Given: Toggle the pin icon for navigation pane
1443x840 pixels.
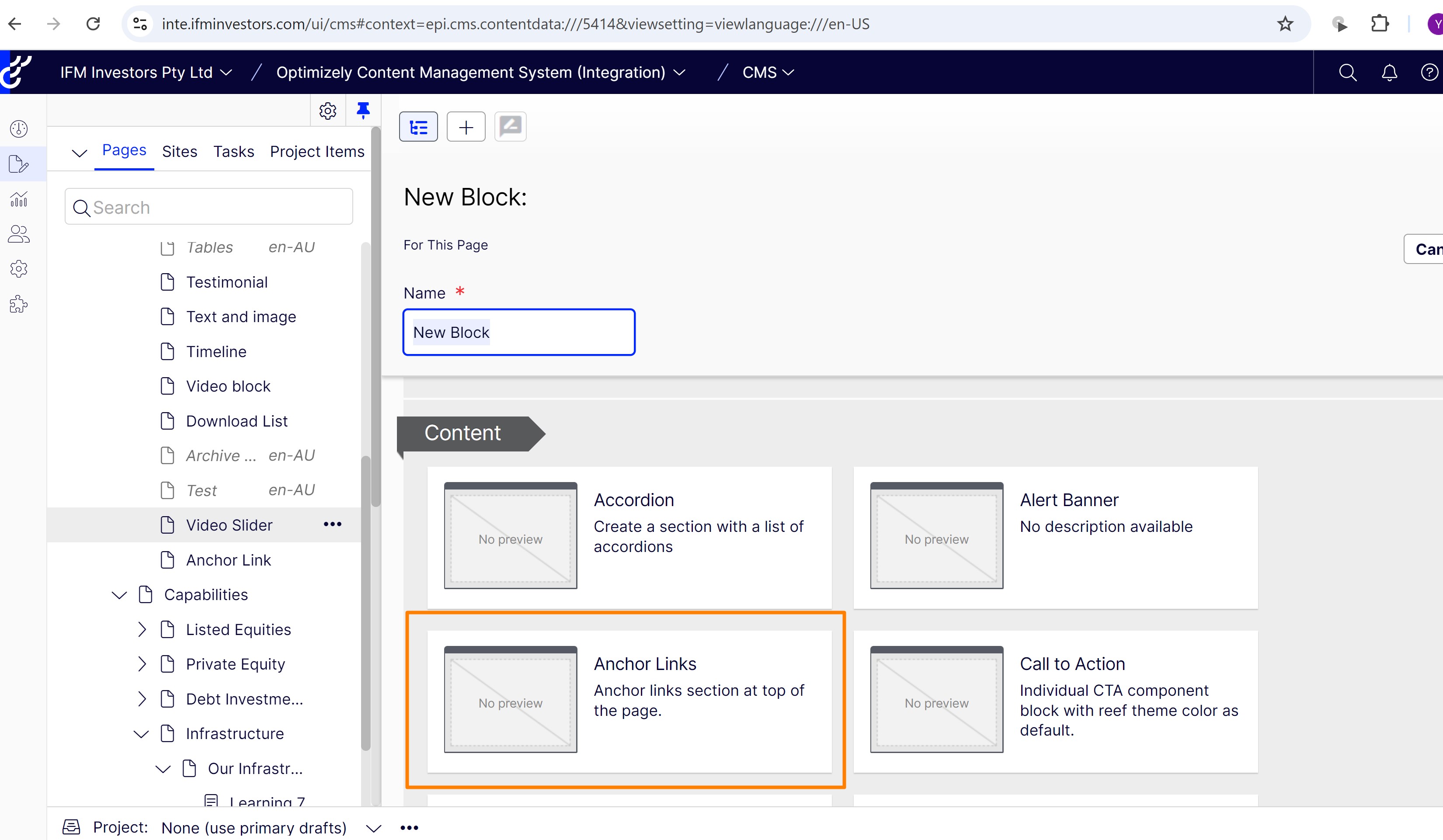Looking at the screenshot, I should click(363, 110).
